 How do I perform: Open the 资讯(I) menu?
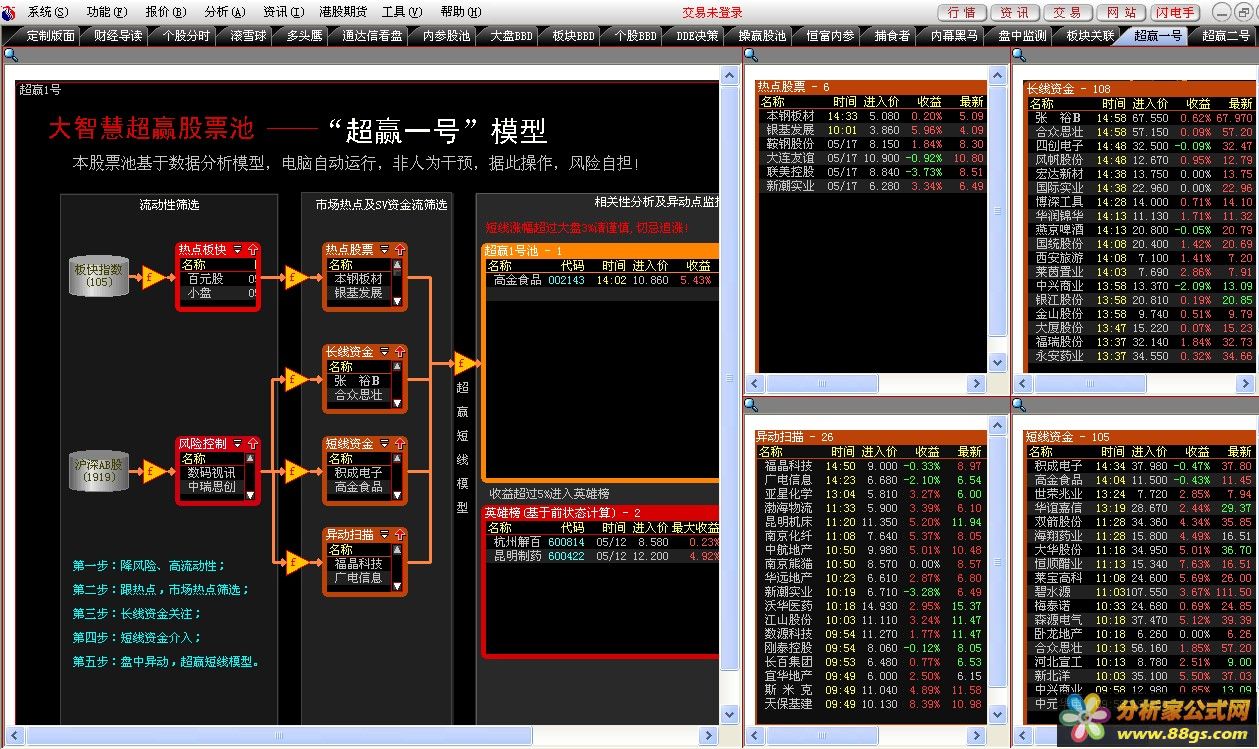(x=284, y=12)
